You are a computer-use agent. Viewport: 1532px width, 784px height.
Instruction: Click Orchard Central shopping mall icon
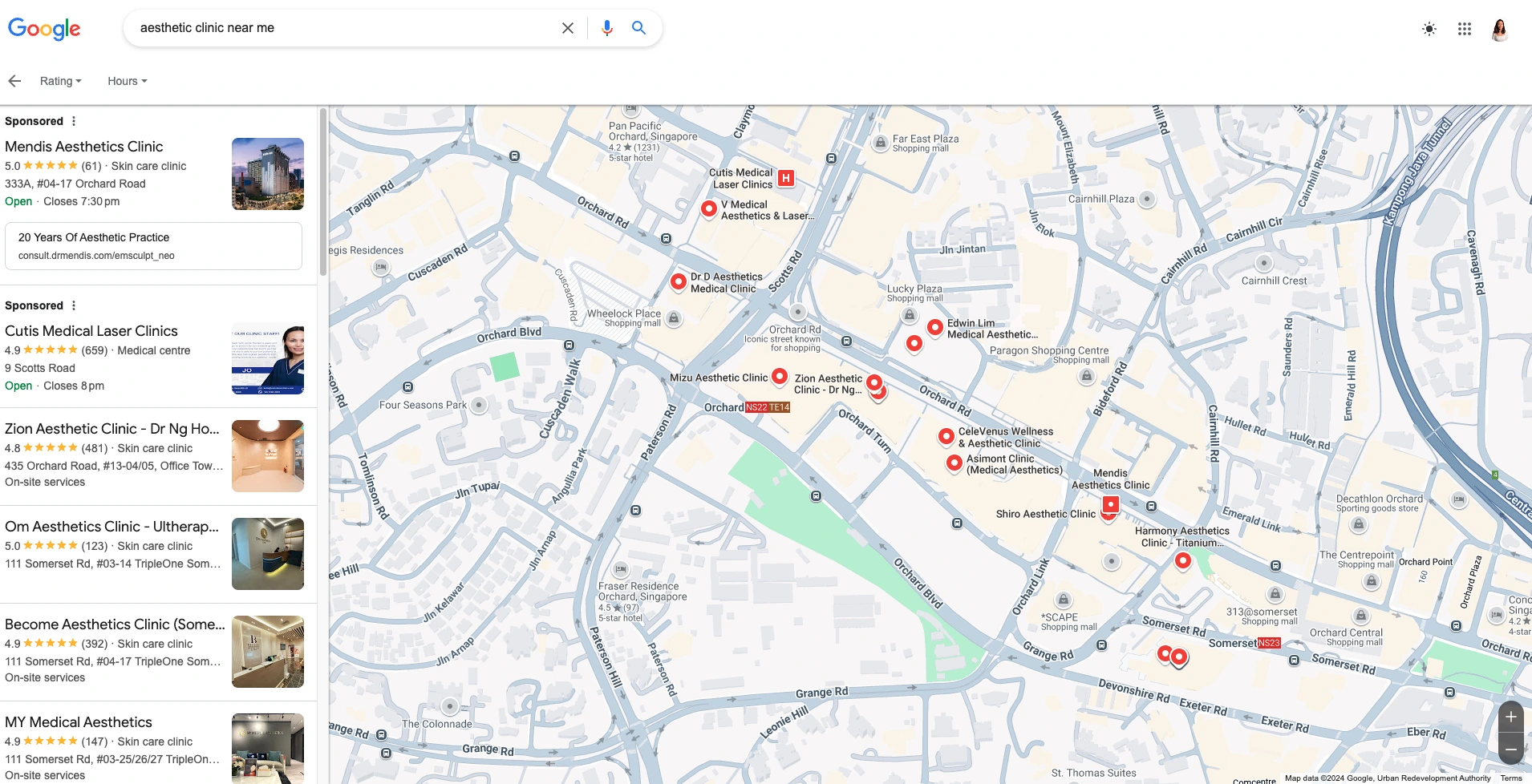point(1361,616)
